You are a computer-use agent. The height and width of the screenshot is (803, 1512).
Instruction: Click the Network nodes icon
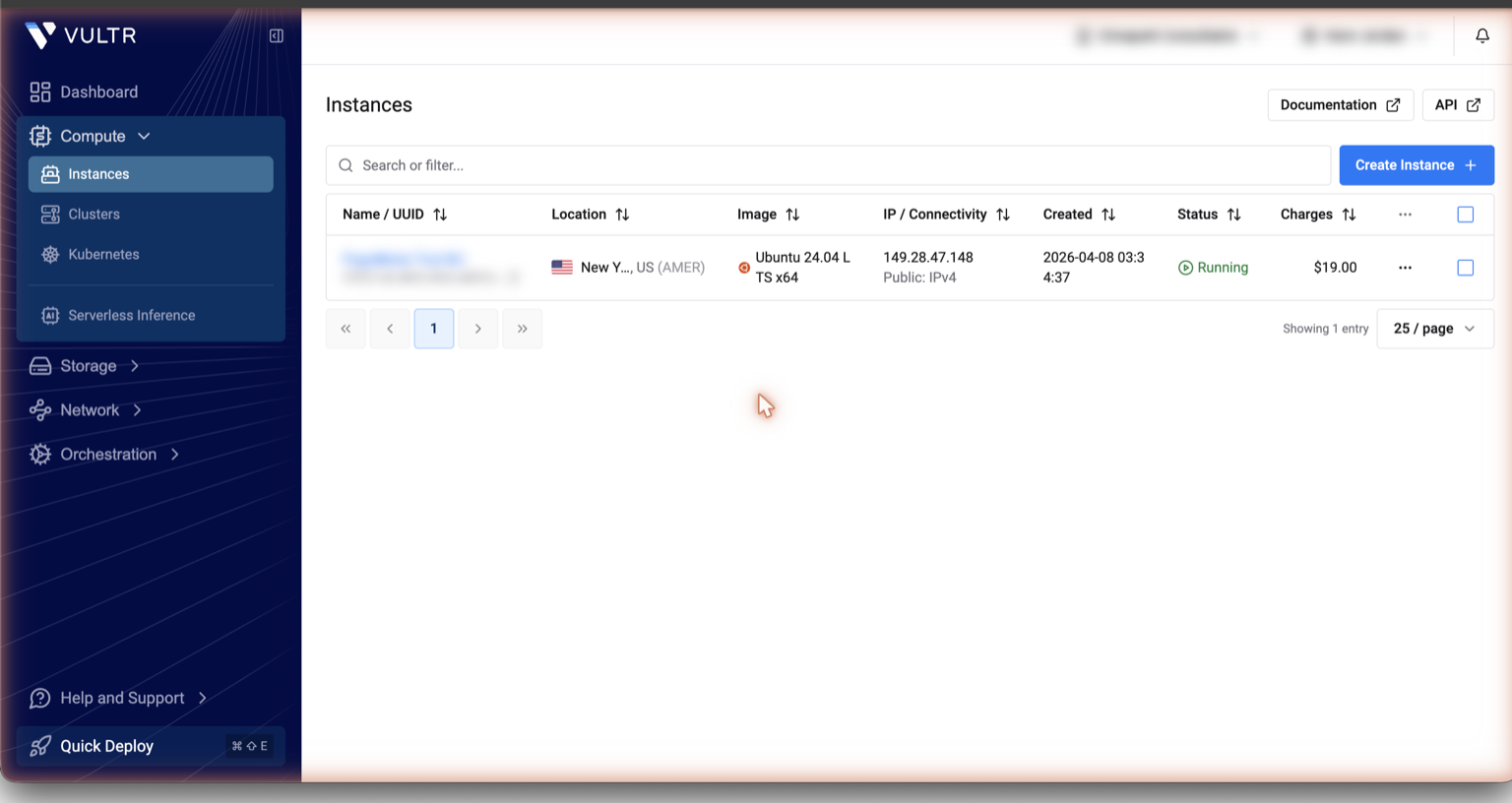[x=40, y=410]
